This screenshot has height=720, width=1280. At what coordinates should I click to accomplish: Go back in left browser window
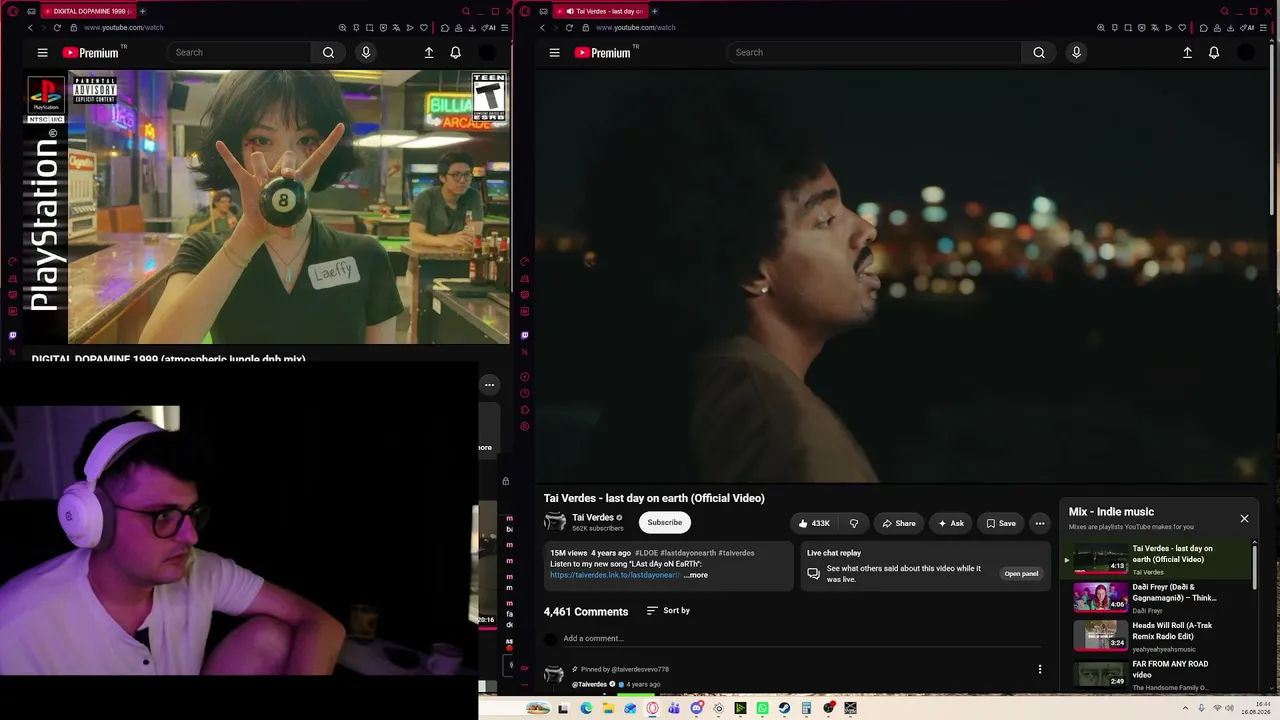30,28
